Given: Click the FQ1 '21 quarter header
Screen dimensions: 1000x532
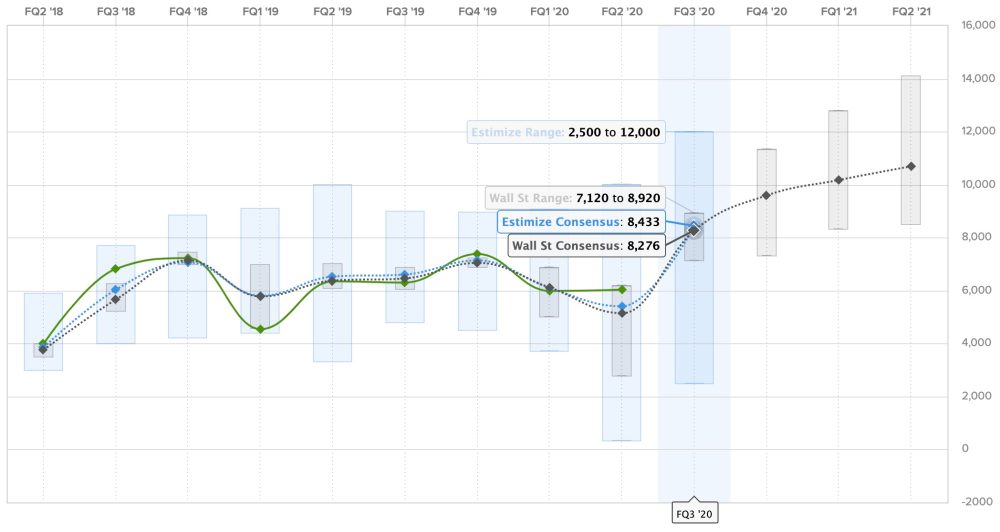Looking at the screenshot, I should click(838, 11).
